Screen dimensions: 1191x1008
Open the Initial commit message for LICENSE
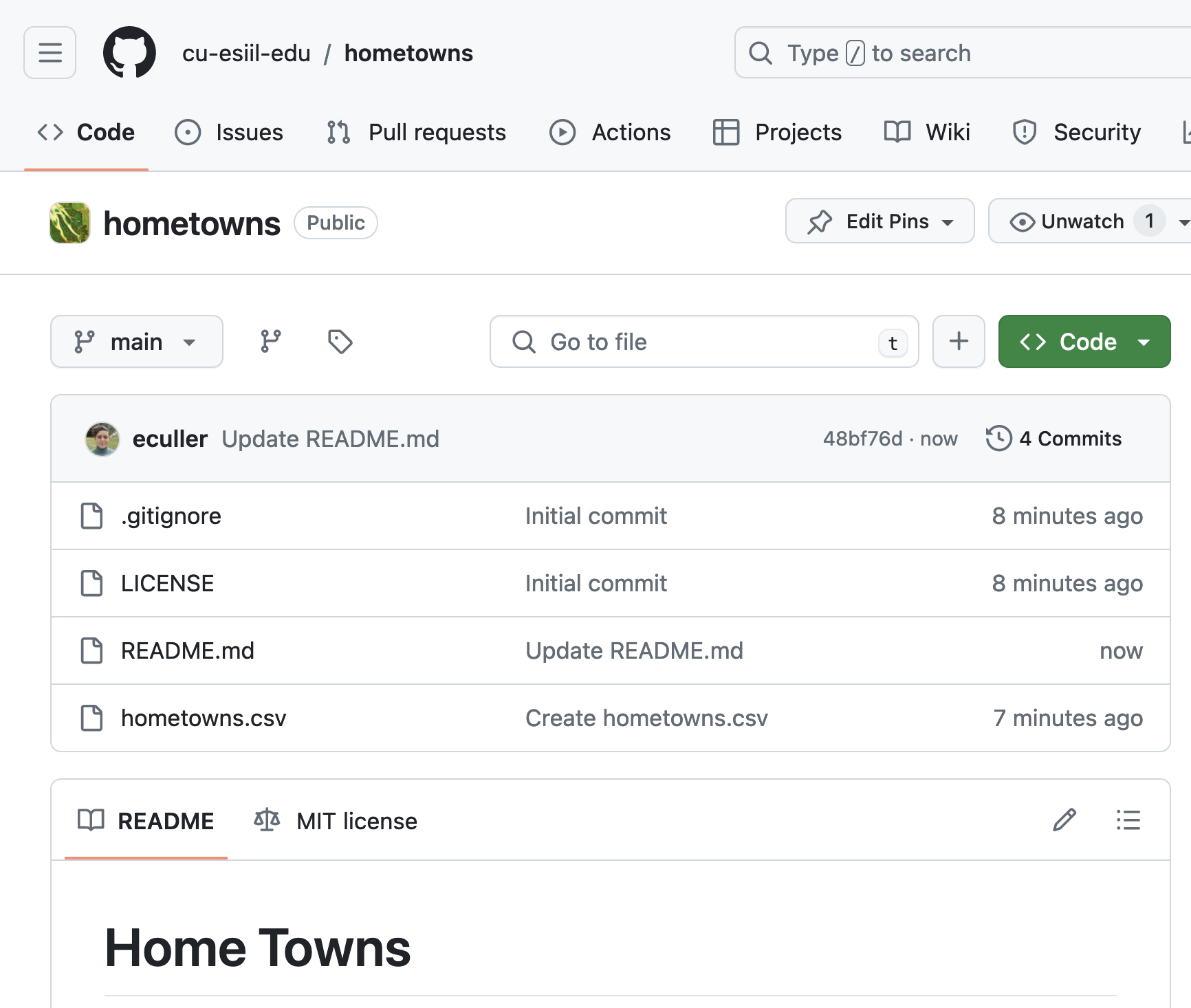click(x=596, y=583)
